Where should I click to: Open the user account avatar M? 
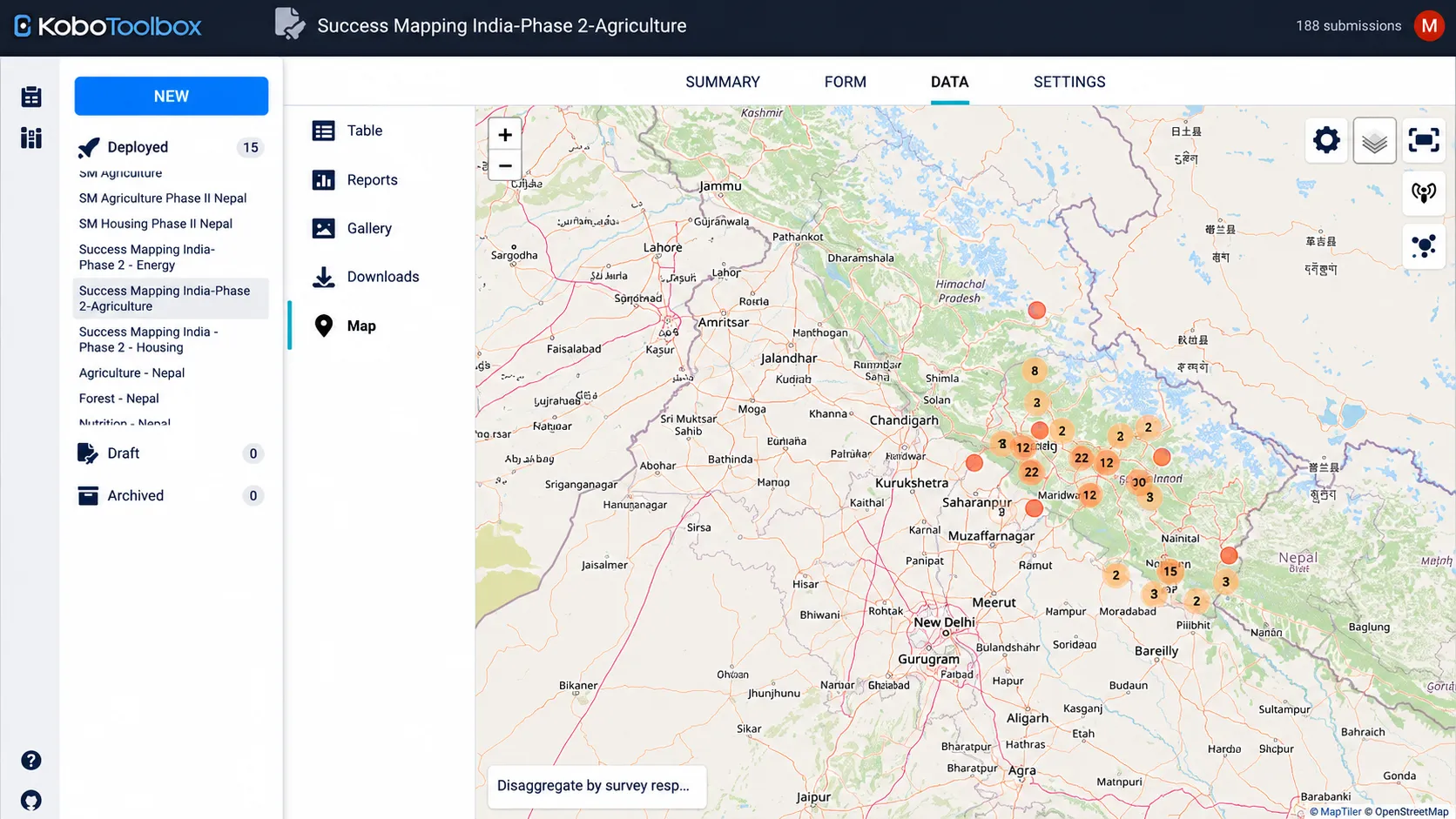click(x=1429, y=26)
